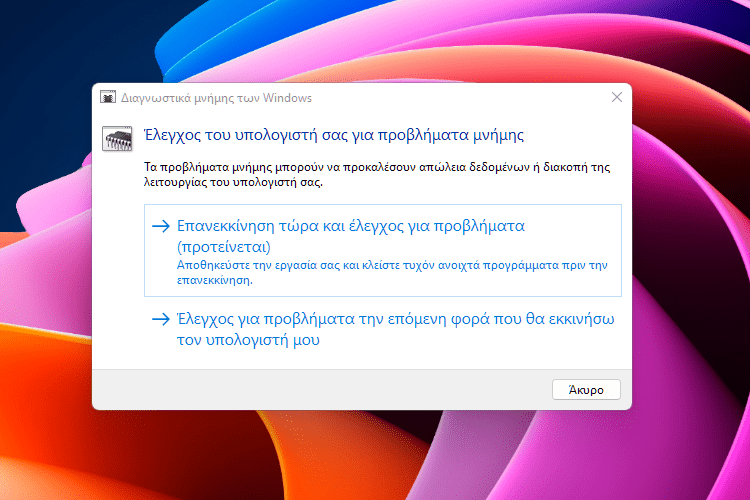Click the large memory chip dialog icon
The image size is (750, 500).
click(x=117, y=138)
